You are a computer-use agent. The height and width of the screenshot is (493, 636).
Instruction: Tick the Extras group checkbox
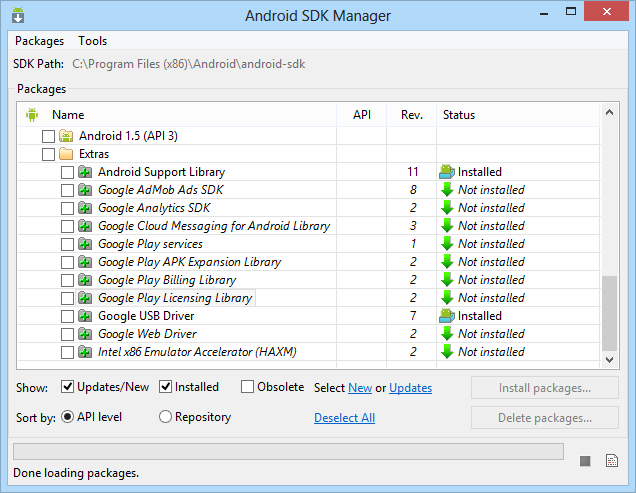(x=48, y=154)
